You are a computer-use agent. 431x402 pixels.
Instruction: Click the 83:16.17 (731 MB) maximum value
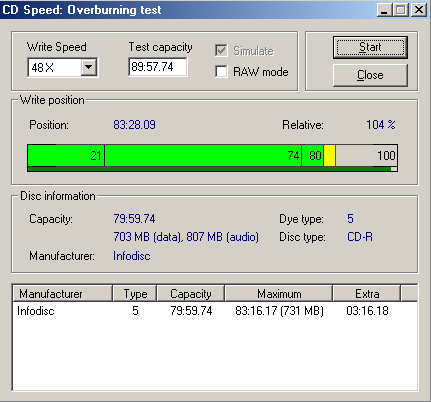click(x=279, y=311)
